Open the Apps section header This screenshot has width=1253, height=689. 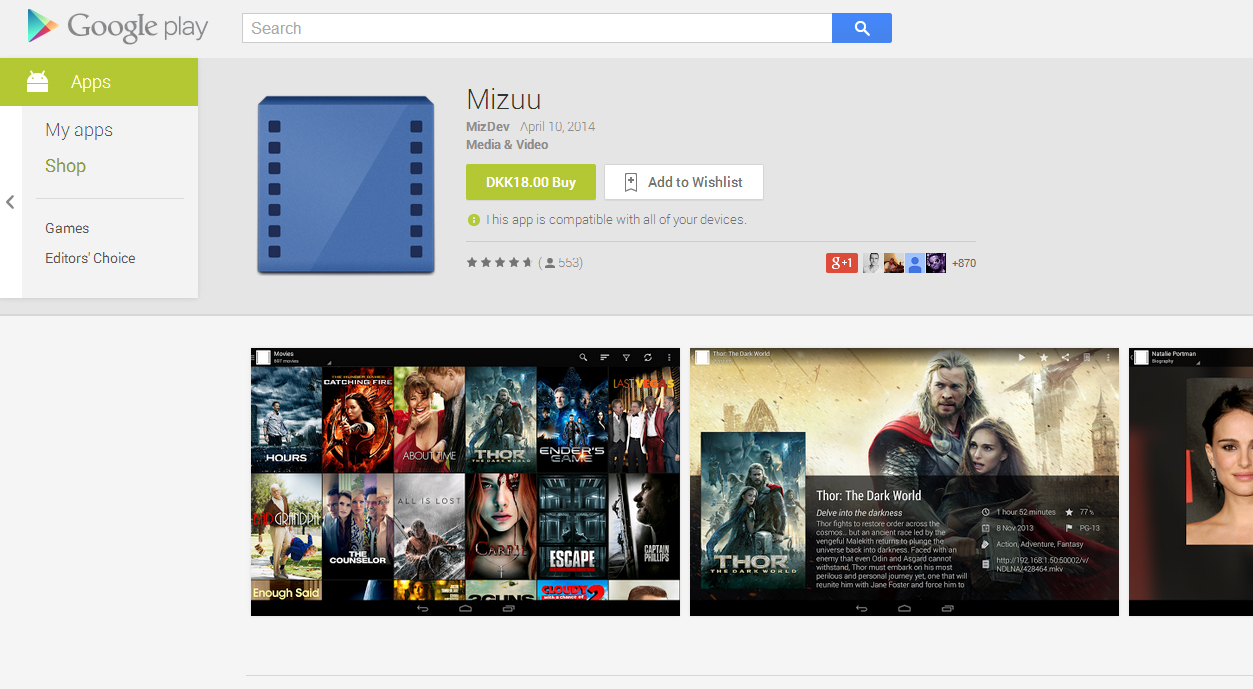point(99,82)
